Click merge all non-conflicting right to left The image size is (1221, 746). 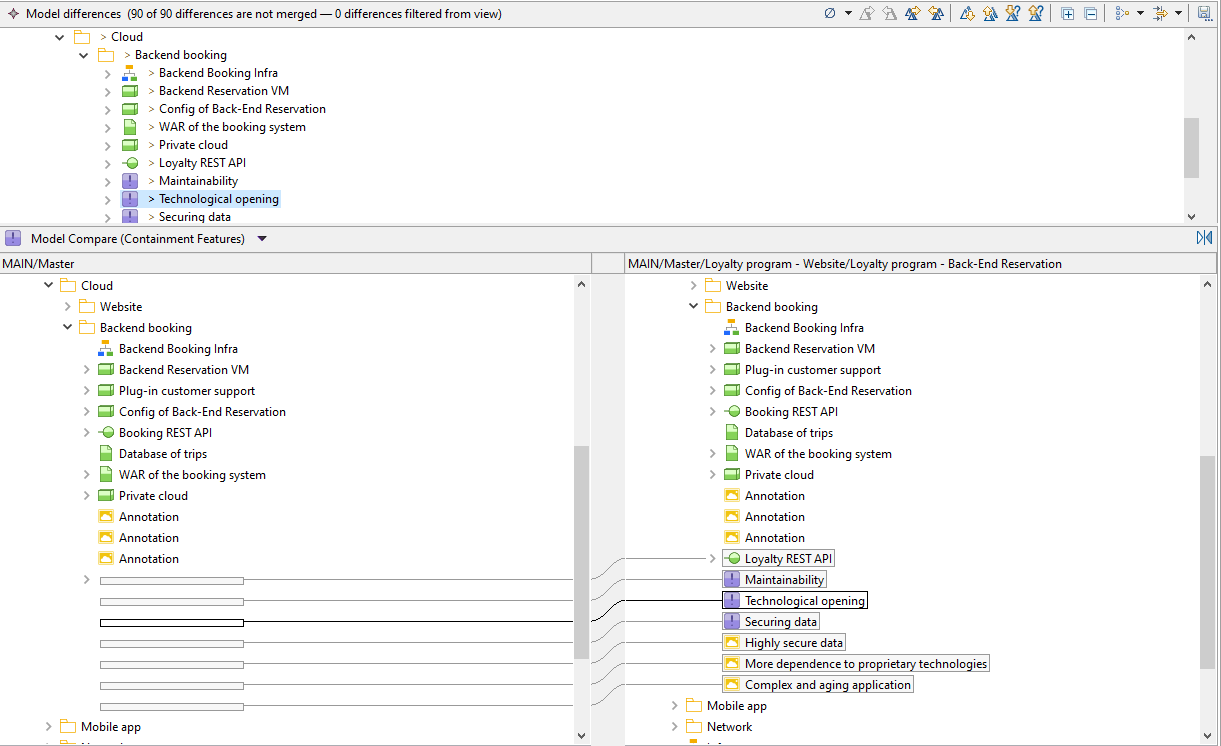tap(936, 14)
